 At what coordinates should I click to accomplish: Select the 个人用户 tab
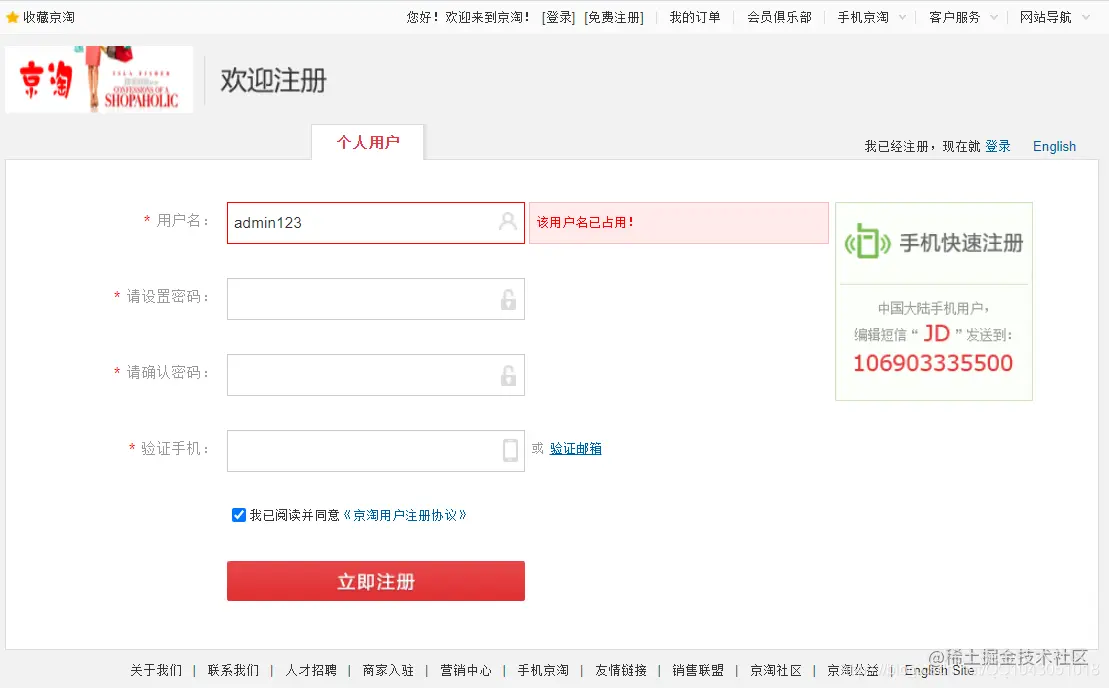coord(368,142)
